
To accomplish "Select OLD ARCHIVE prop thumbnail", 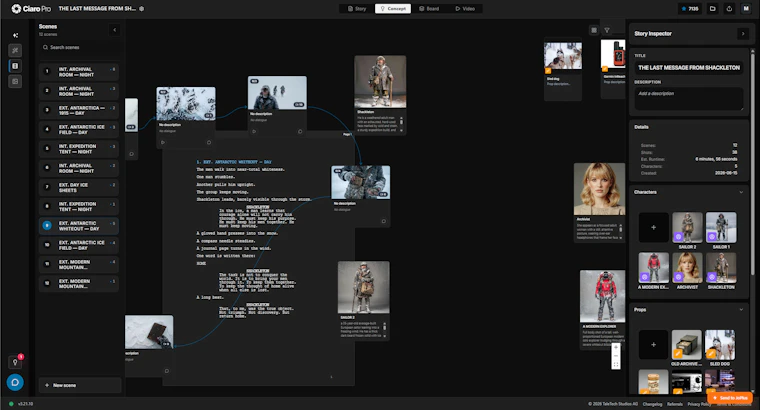I will point(687,345).
